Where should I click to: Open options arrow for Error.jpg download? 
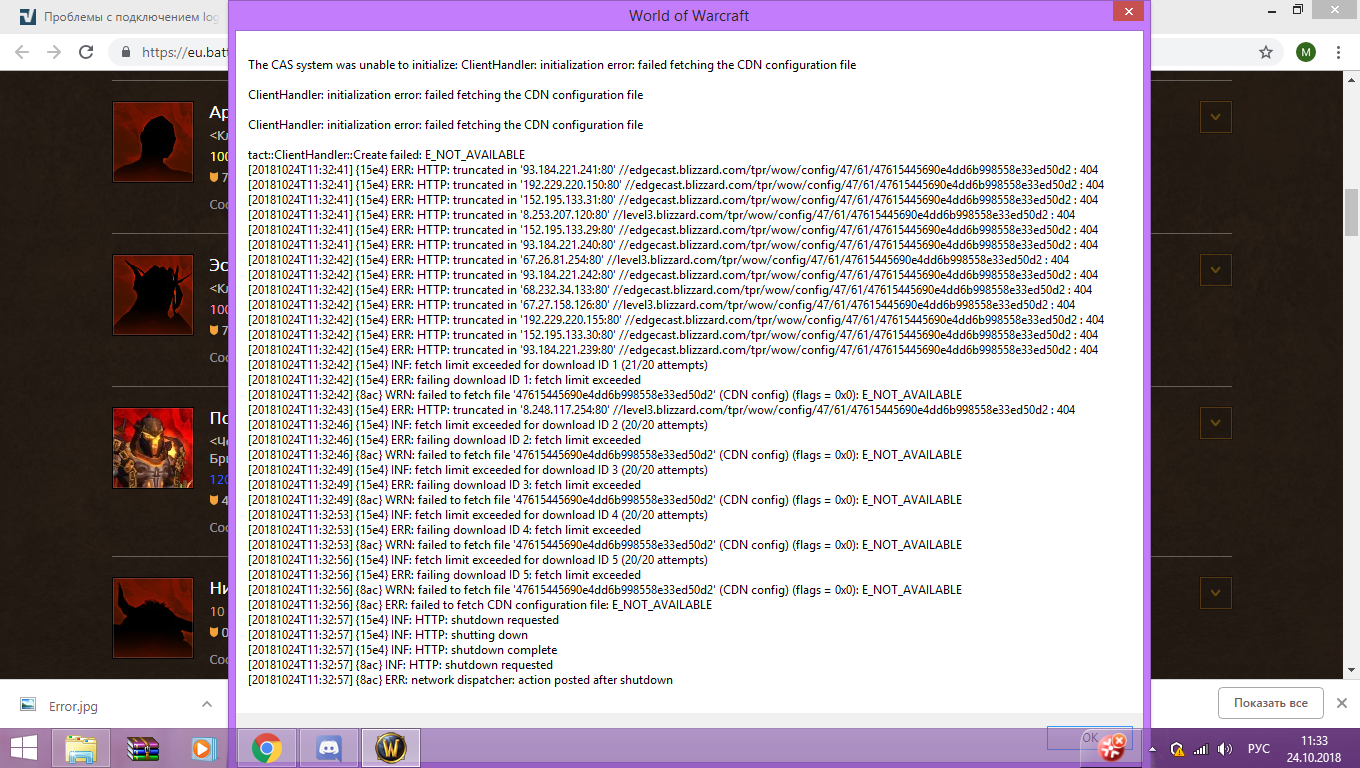[207, 704]
